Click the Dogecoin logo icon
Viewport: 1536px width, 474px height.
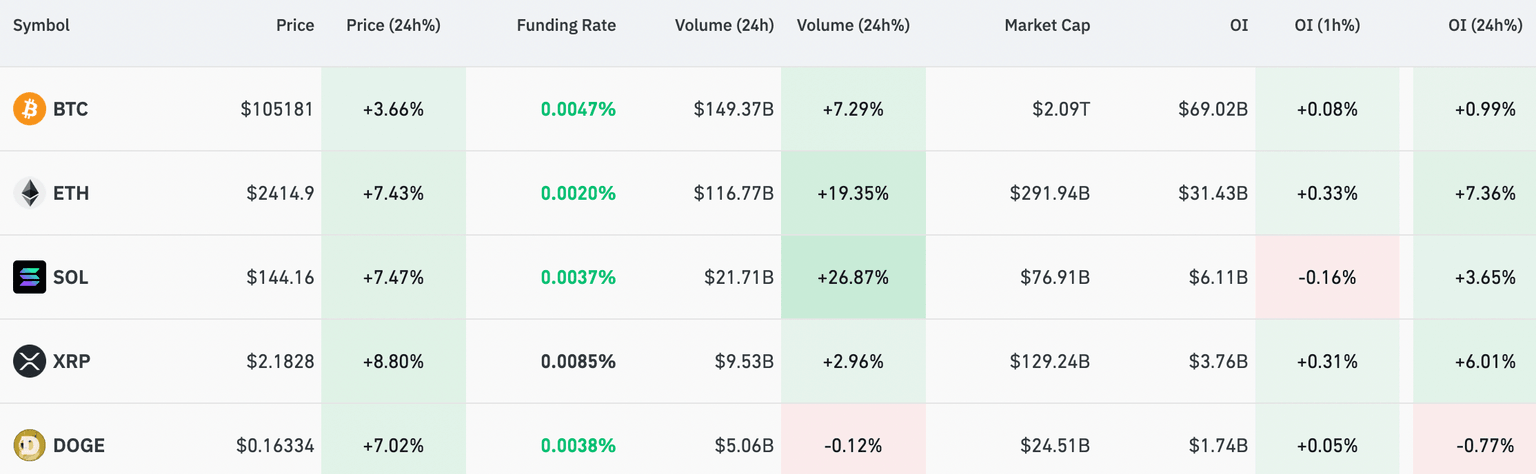pos(30,445)
